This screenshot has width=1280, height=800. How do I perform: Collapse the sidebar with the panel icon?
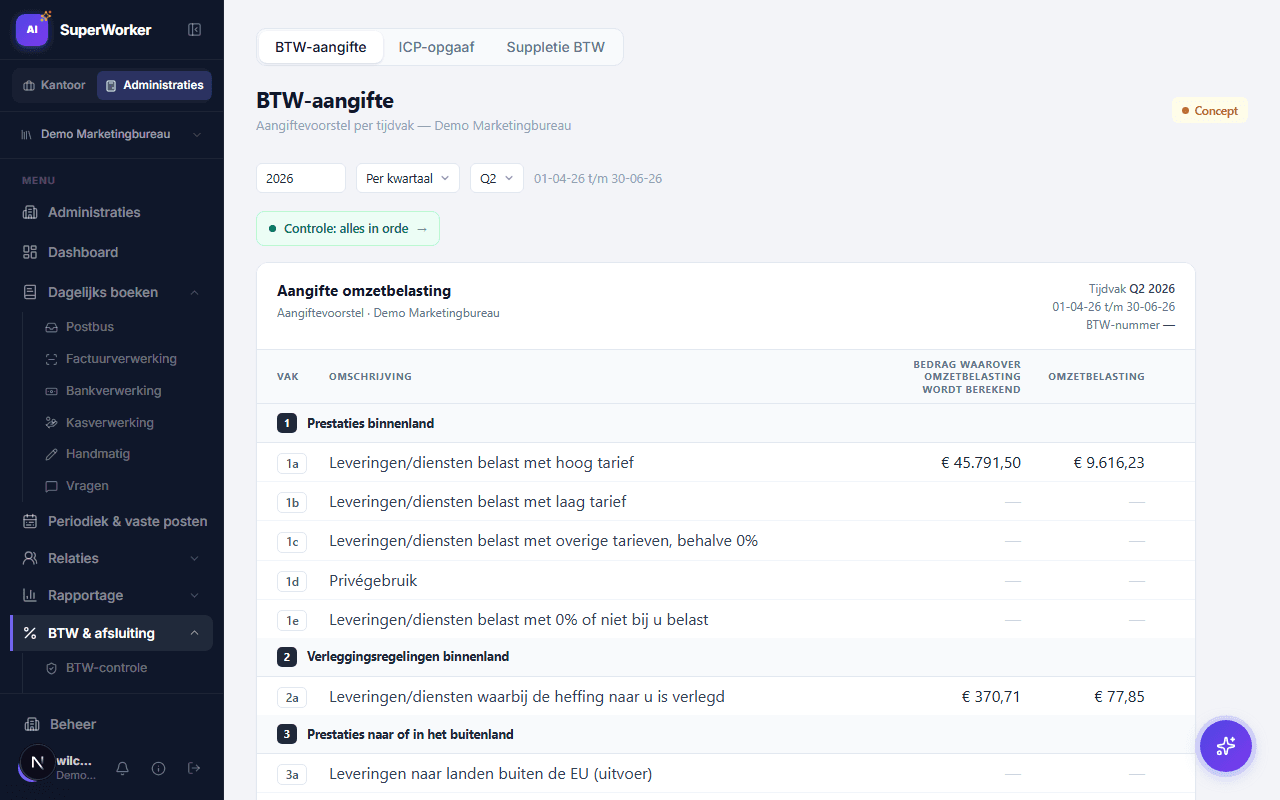pos(195,30)
